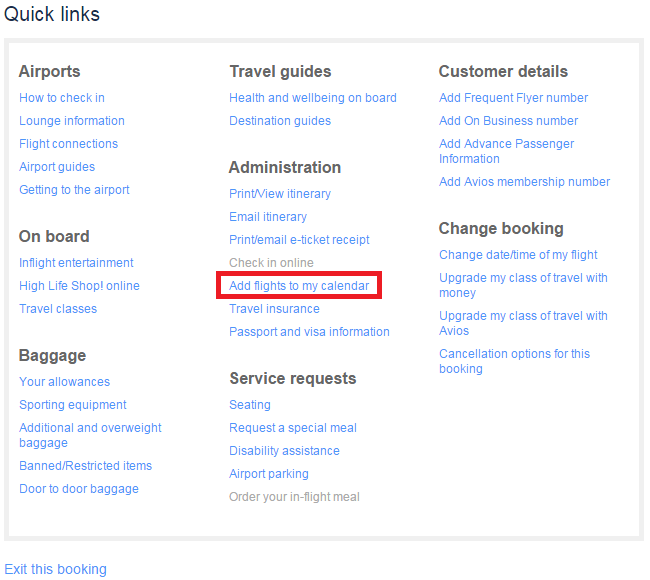Viewport: 650px width, 580px height.
Task: Open Airport parking link
Action: coord(269,474)
